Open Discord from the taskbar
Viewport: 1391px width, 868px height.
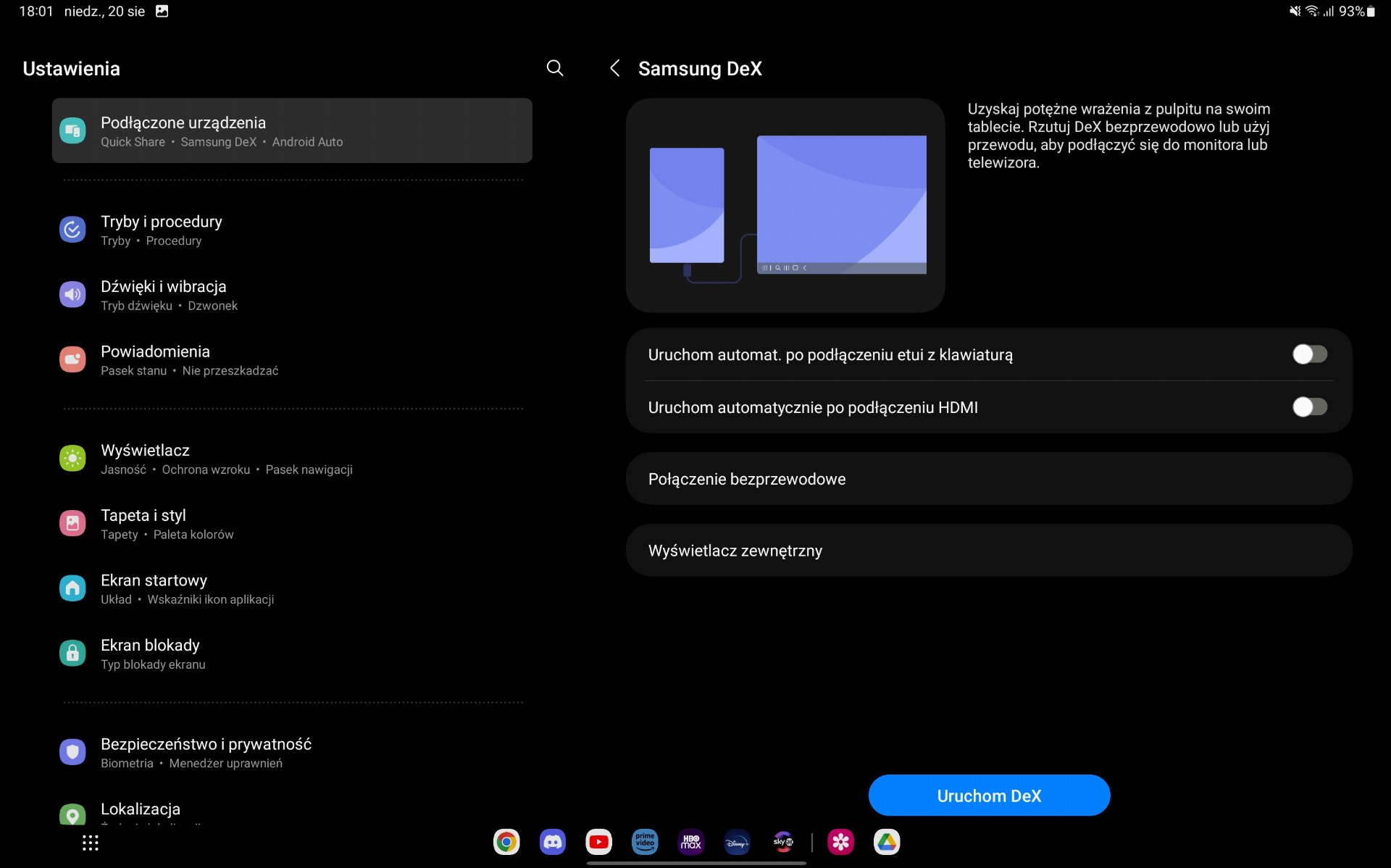pyautogui.click(x=553, y=842)
